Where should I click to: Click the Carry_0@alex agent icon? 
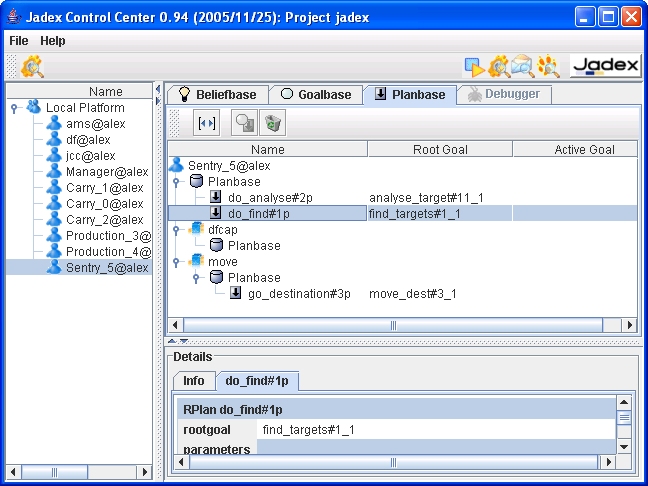pos(54,203)
